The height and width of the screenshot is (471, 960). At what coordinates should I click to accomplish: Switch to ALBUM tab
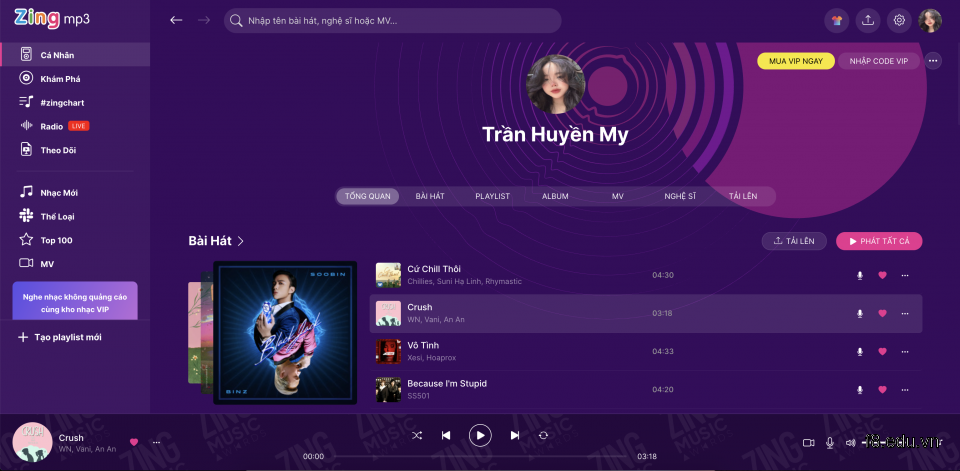pyautogui.click(x=555, y=197)
